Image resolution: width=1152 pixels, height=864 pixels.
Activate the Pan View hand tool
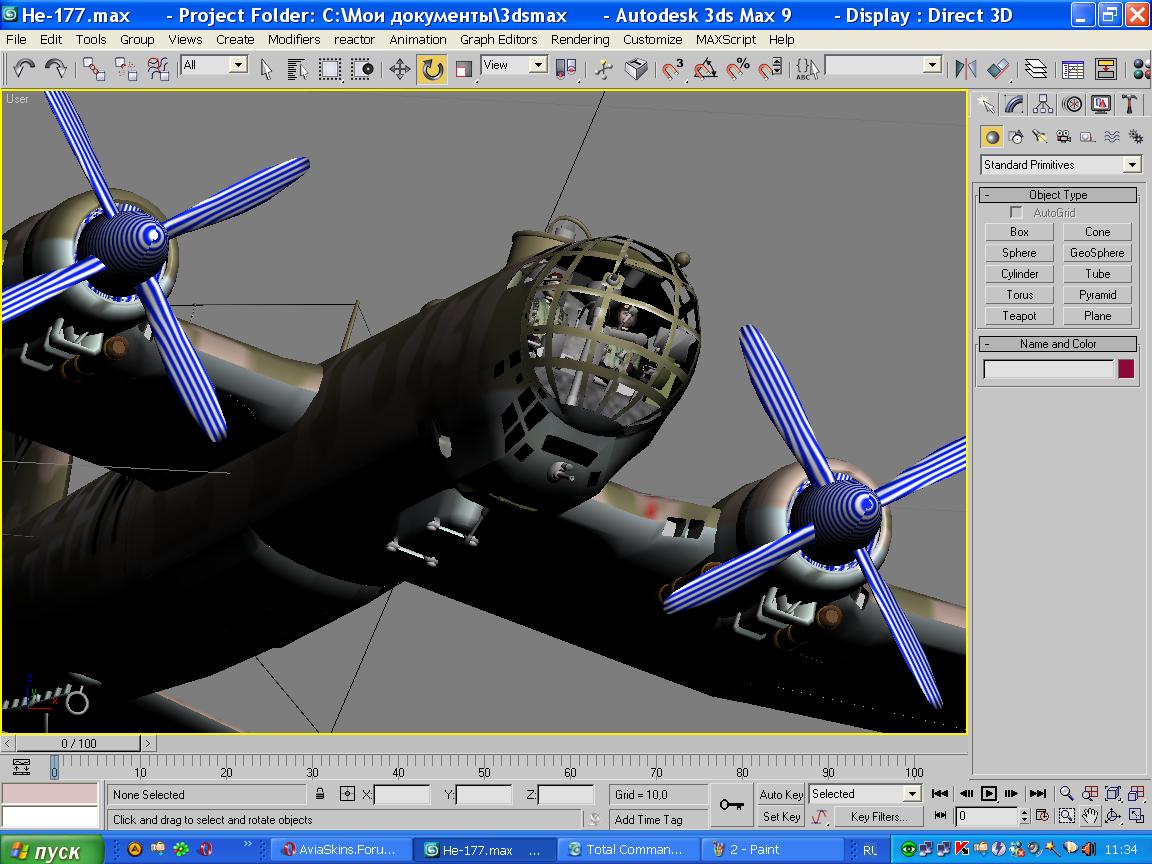click(1090, 816)
